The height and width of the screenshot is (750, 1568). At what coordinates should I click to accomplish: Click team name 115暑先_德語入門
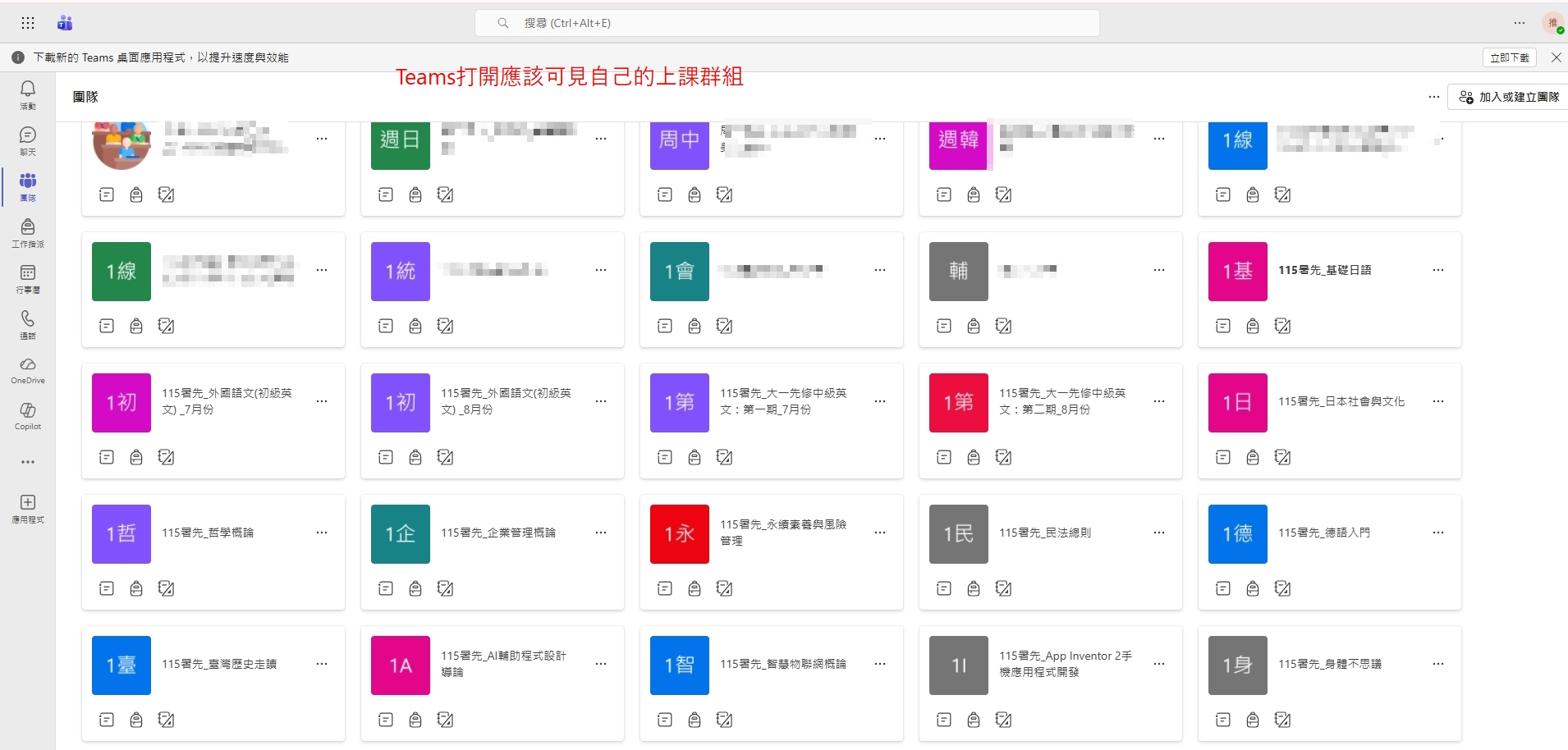pos(1324,533)
